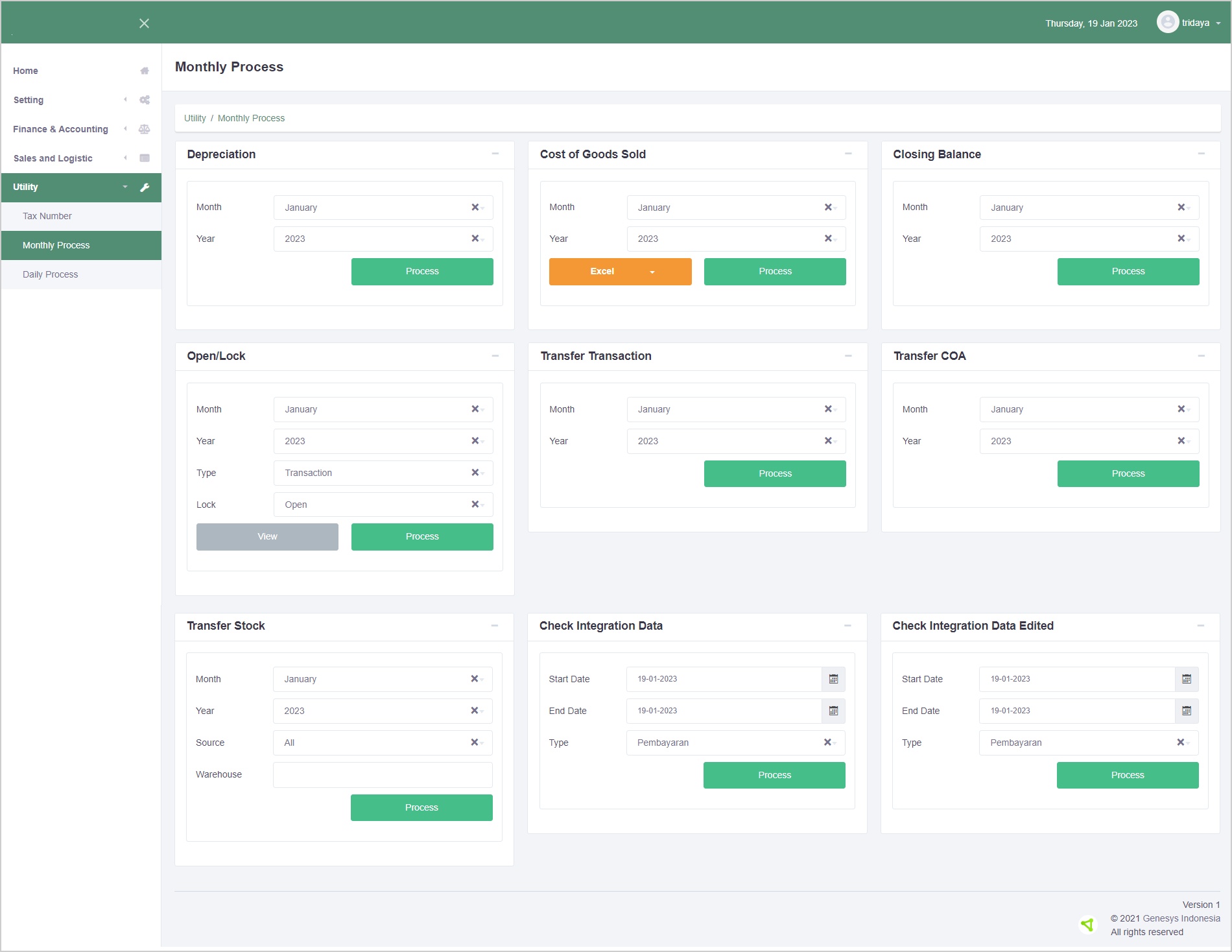Click the Utility breadcrumb link

[195, 118]
